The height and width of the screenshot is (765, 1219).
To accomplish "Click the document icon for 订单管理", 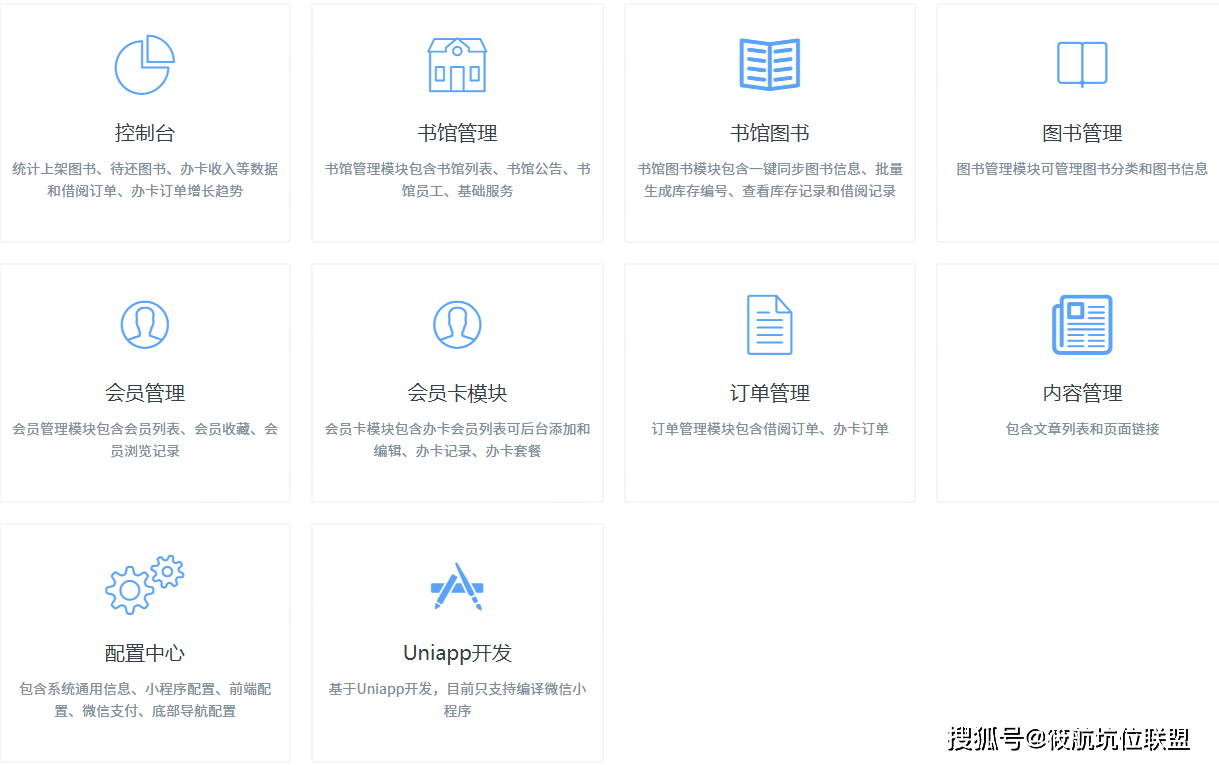I will (x=769, y=324).
